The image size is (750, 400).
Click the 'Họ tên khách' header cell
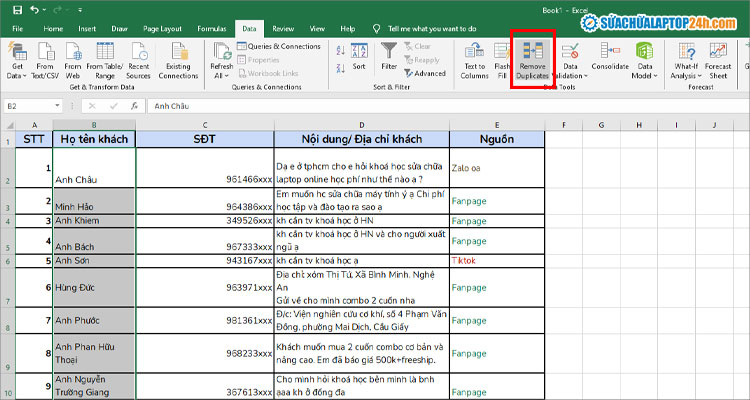coord(94,139)
